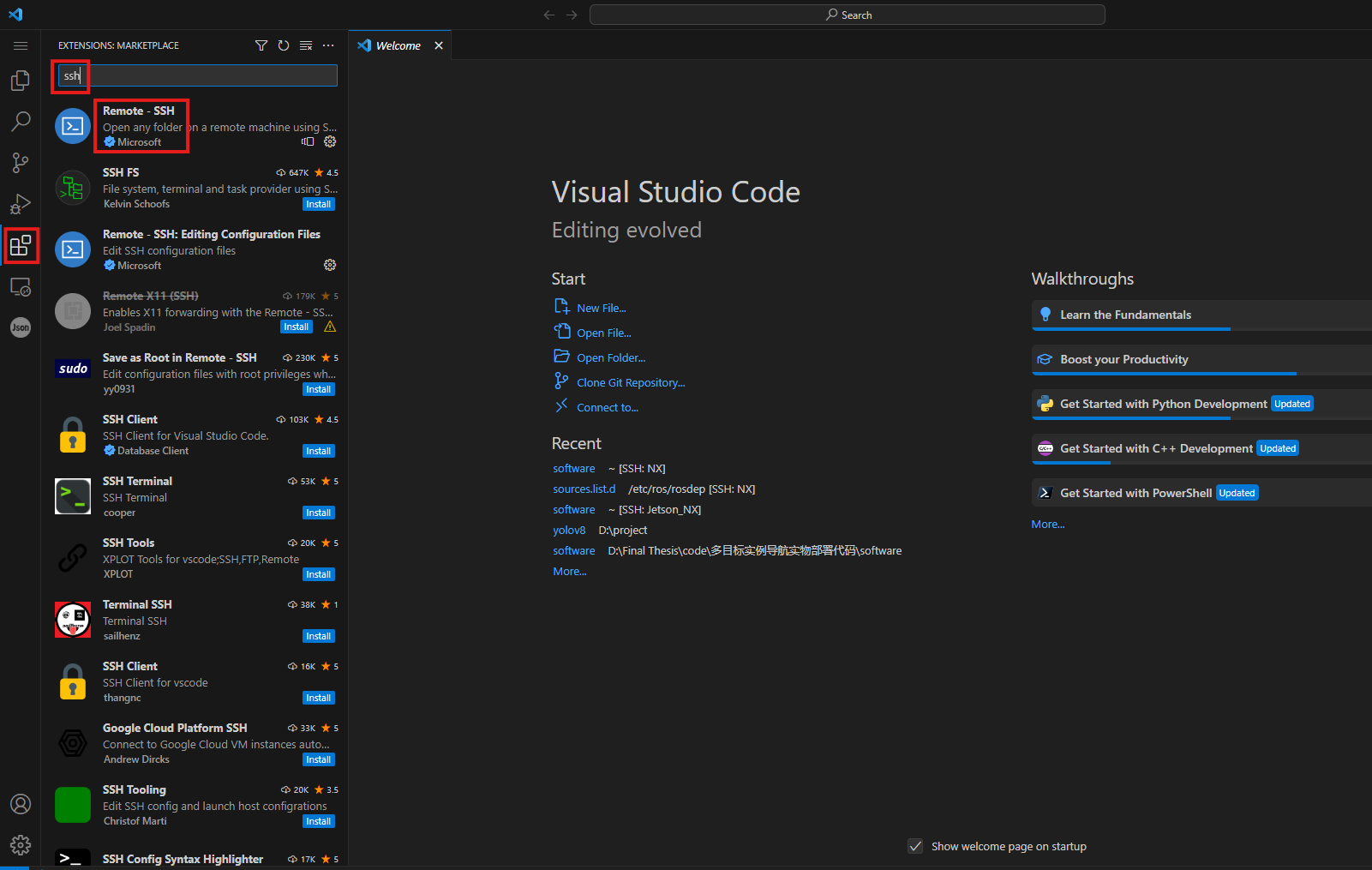Show more walkthroughs
Image resolution: width=1372 pixels, height=870 pixels.
point(1048,524)
